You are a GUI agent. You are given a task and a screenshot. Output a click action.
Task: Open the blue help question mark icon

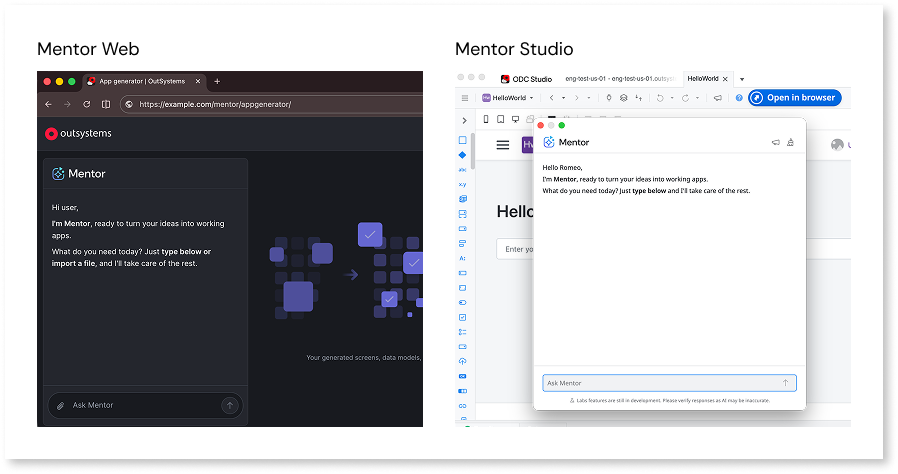[x=739, y=98]
